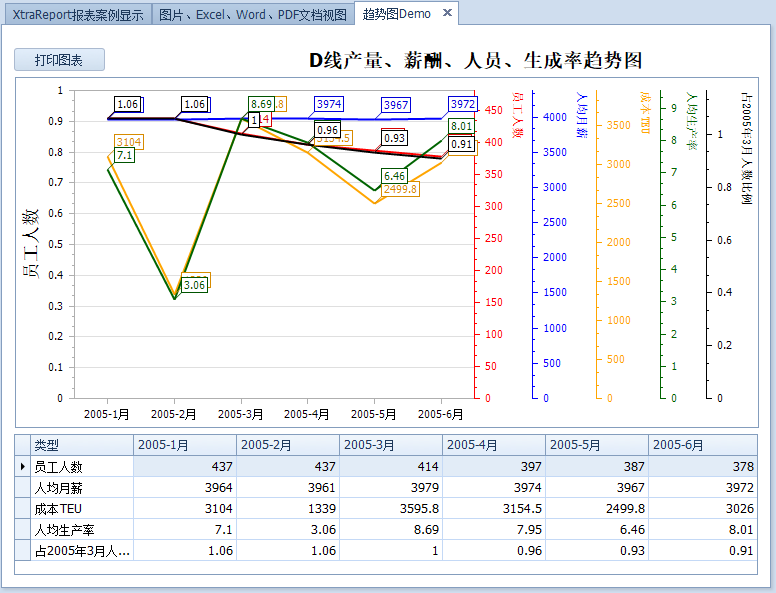Click the table cell with value 7.1

[x=185, y=530]
